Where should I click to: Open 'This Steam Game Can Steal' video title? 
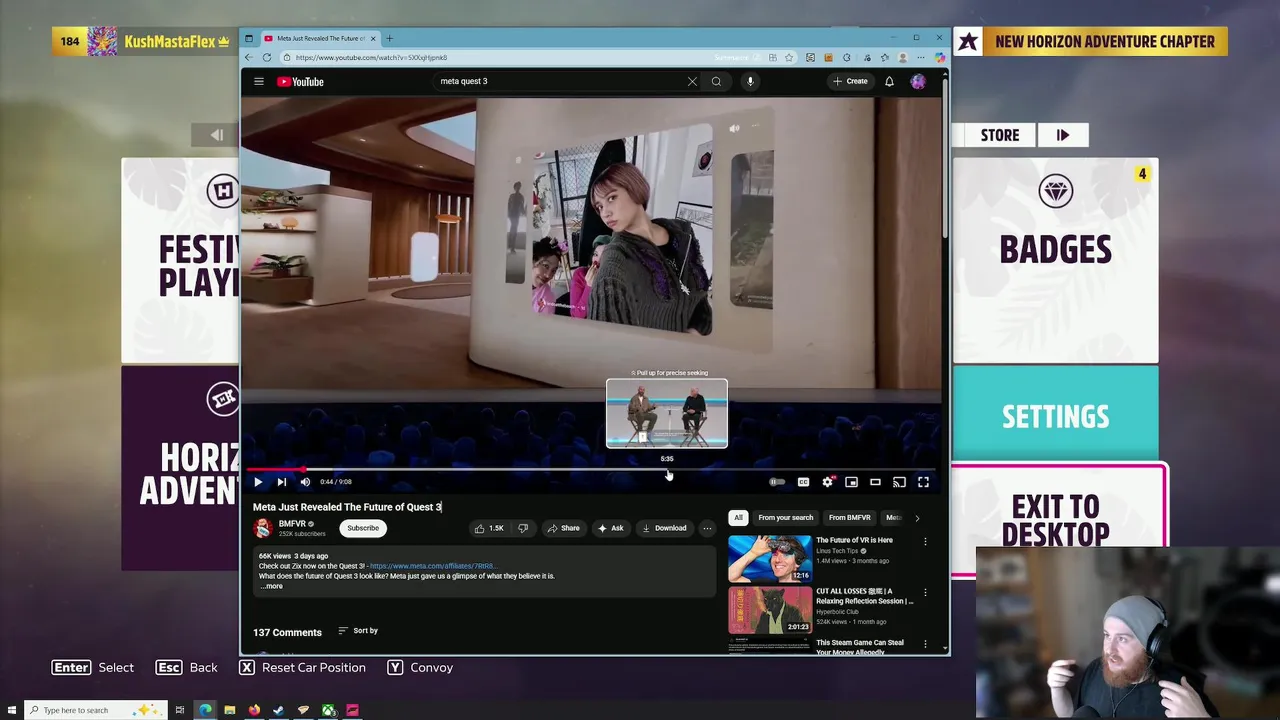pyautogui.click(x=860, y=647)
